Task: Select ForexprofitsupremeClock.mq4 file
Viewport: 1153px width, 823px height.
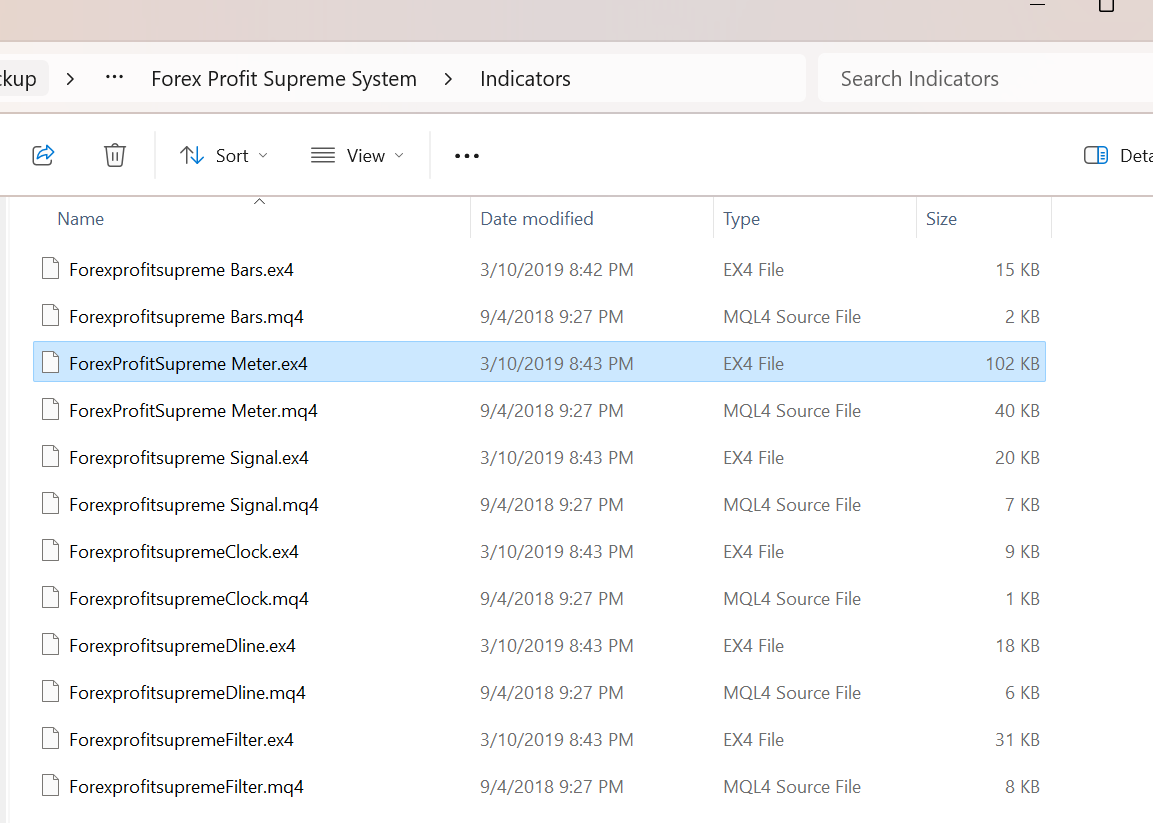Action: point(540,599)
